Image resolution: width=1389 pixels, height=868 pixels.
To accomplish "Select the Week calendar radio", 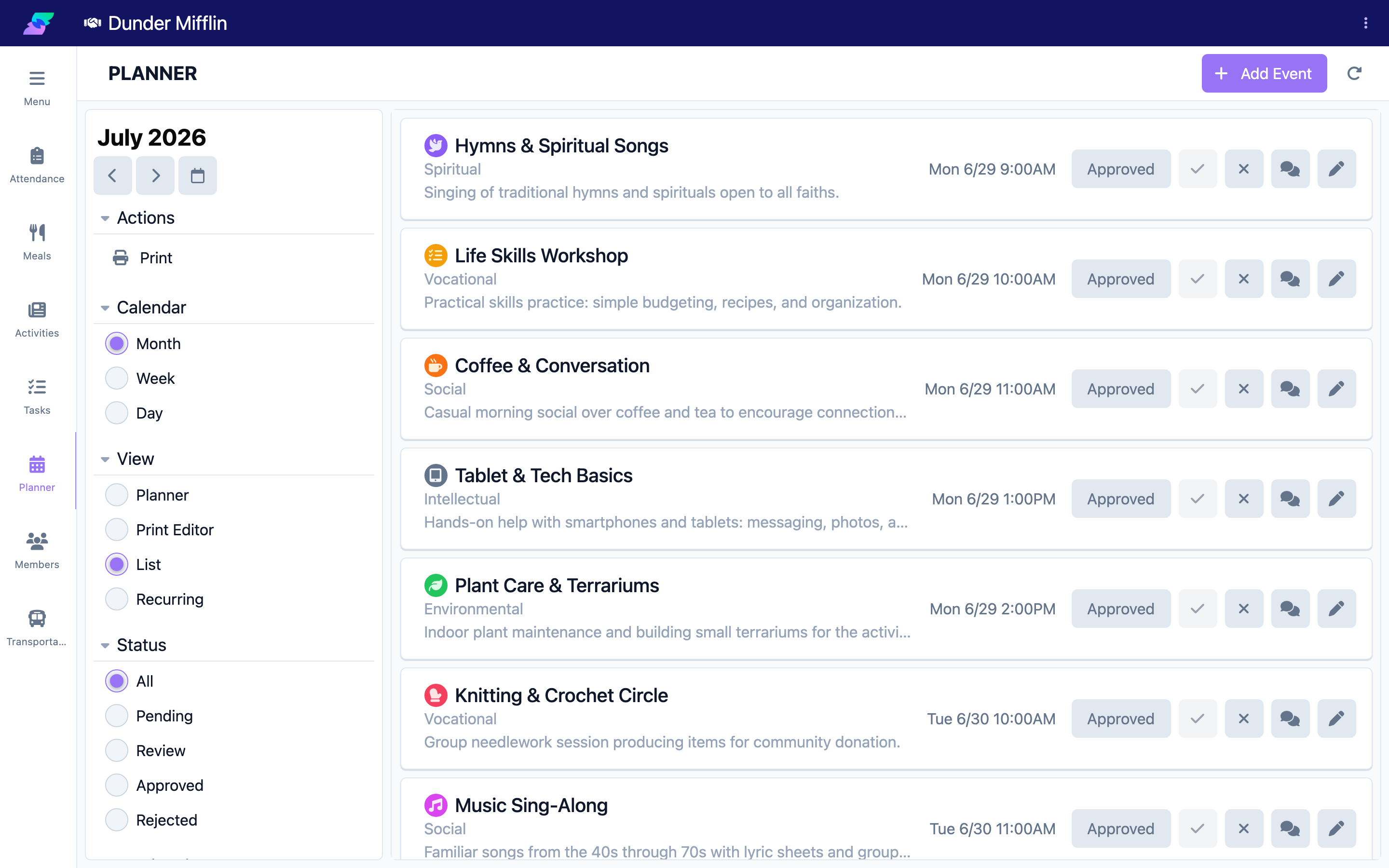I will (117, 379).
